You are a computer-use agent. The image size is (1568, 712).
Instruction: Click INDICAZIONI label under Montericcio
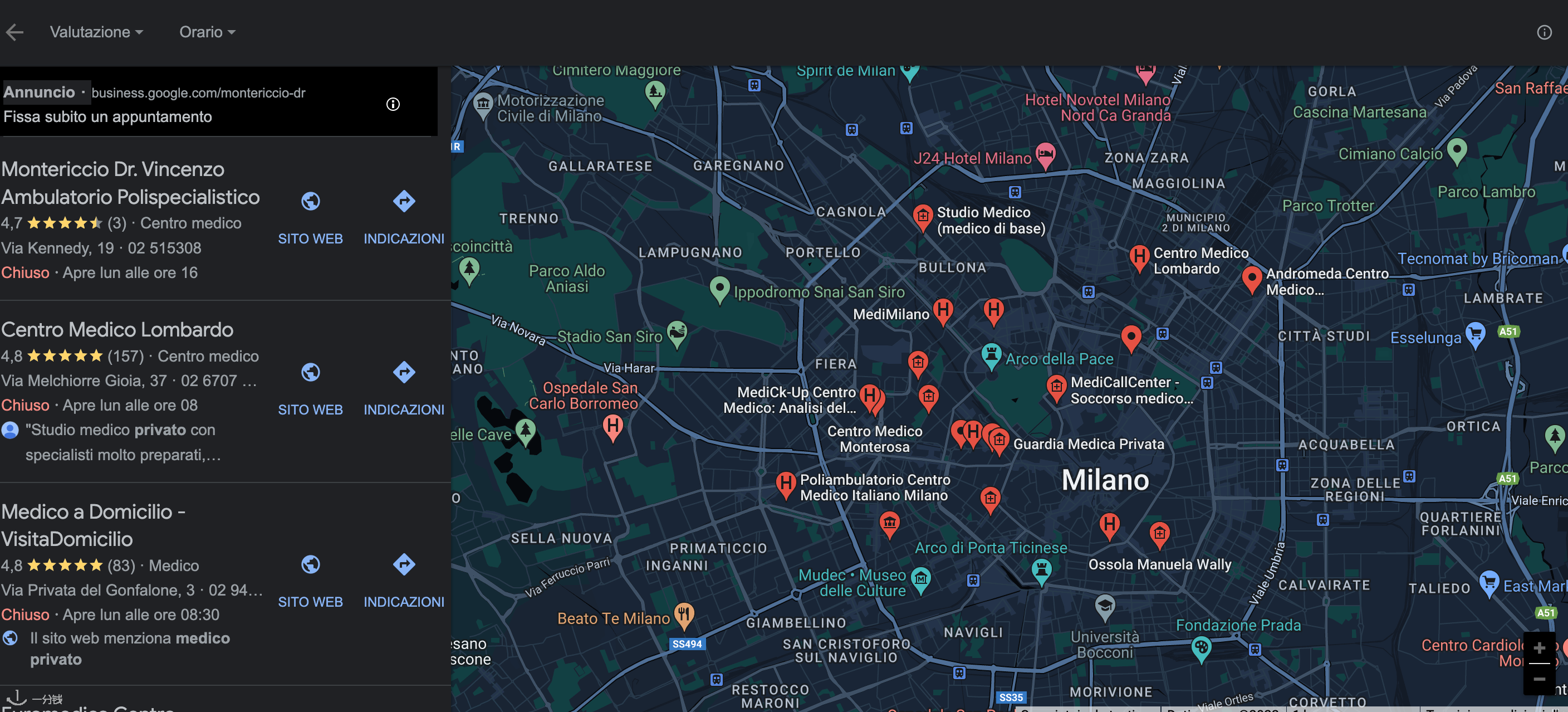(x=404, y=239)
